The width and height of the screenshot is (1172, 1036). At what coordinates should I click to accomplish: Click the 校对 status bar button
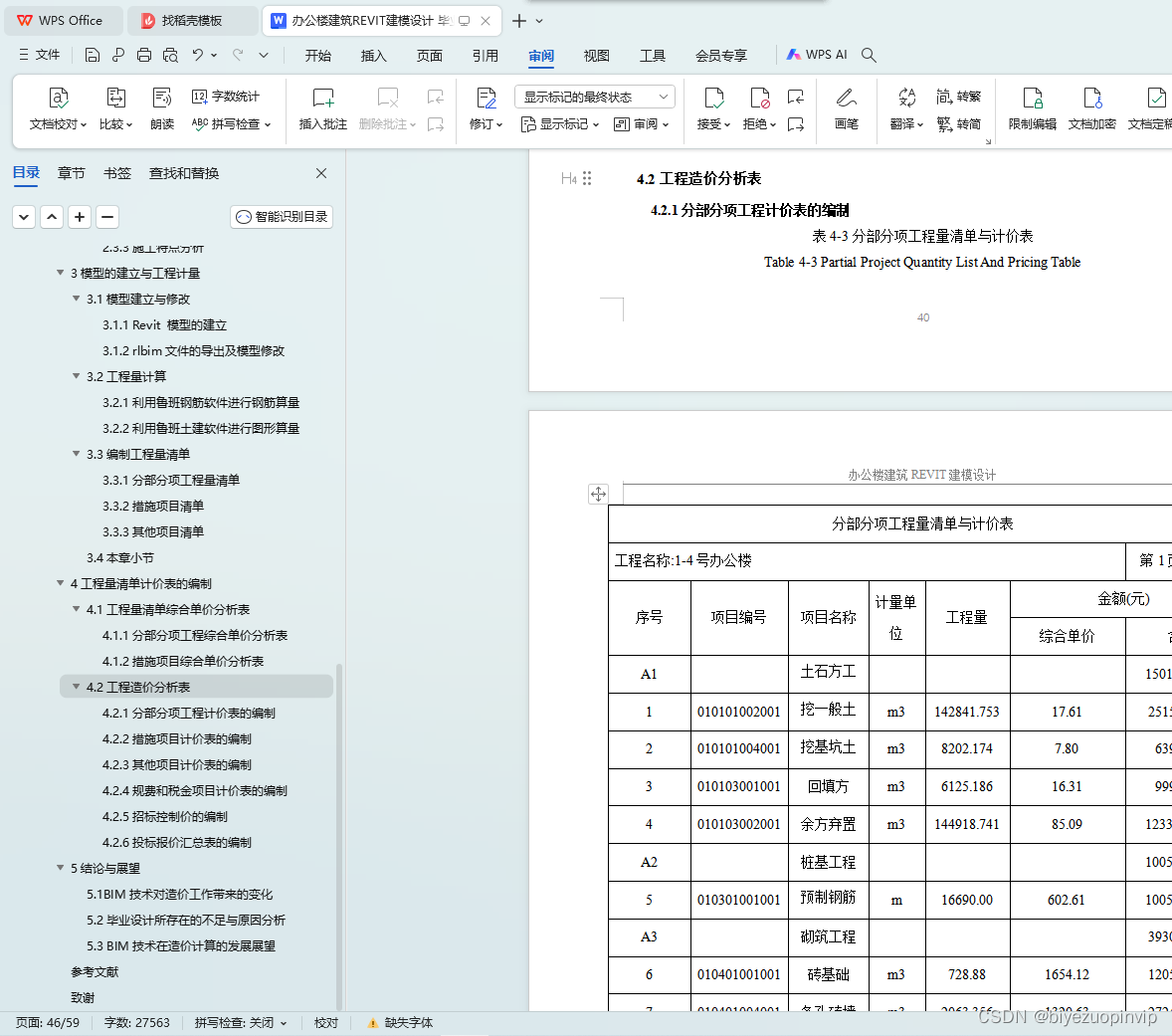pyautogui.click(x=326, y=1022)
